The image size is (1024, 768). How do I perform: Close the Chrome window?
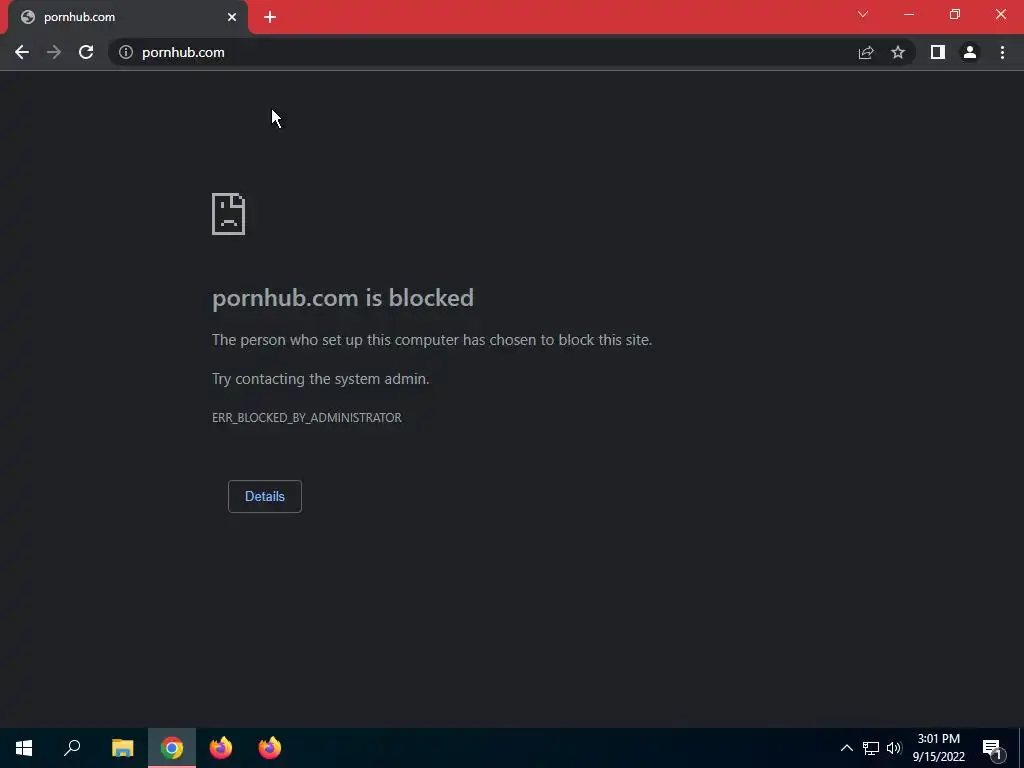pos(1000,14)
